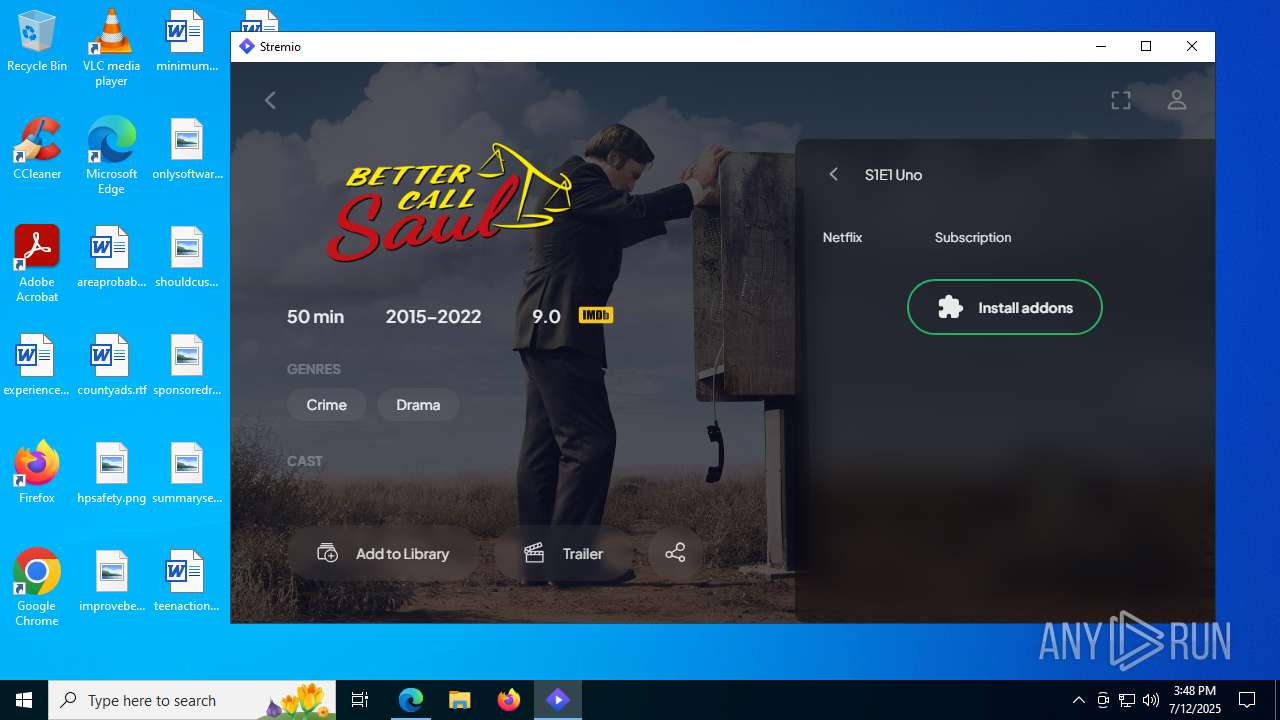
Task: Open the notification center
Action: (x=1247, y=700)
